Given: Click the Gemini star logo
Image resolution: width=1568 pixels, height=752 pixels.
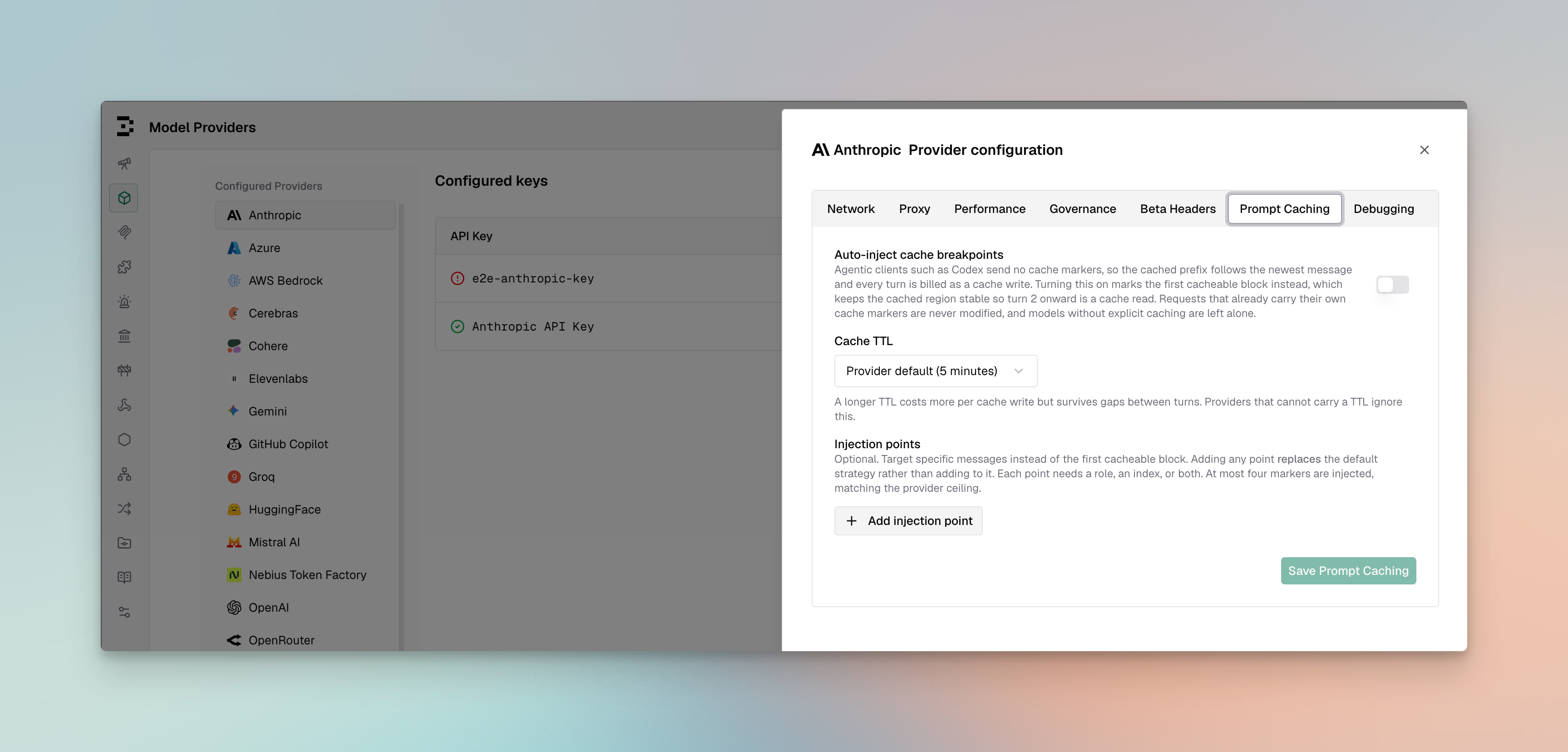Looking at the screenshot, I should click(x=234, y=411).
